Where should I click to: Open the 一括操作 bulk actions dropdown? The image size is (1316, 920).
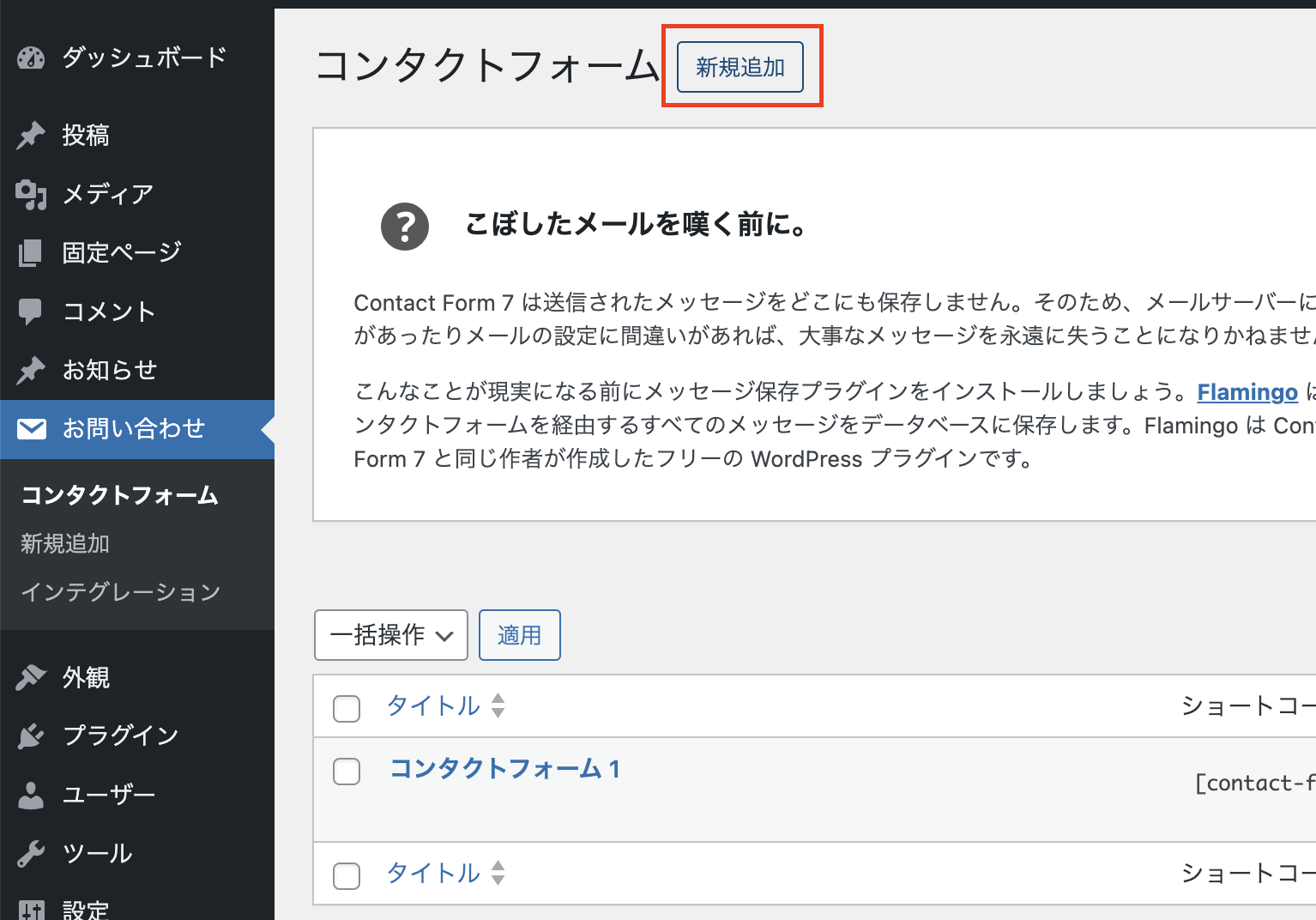(x=391, y=635)
